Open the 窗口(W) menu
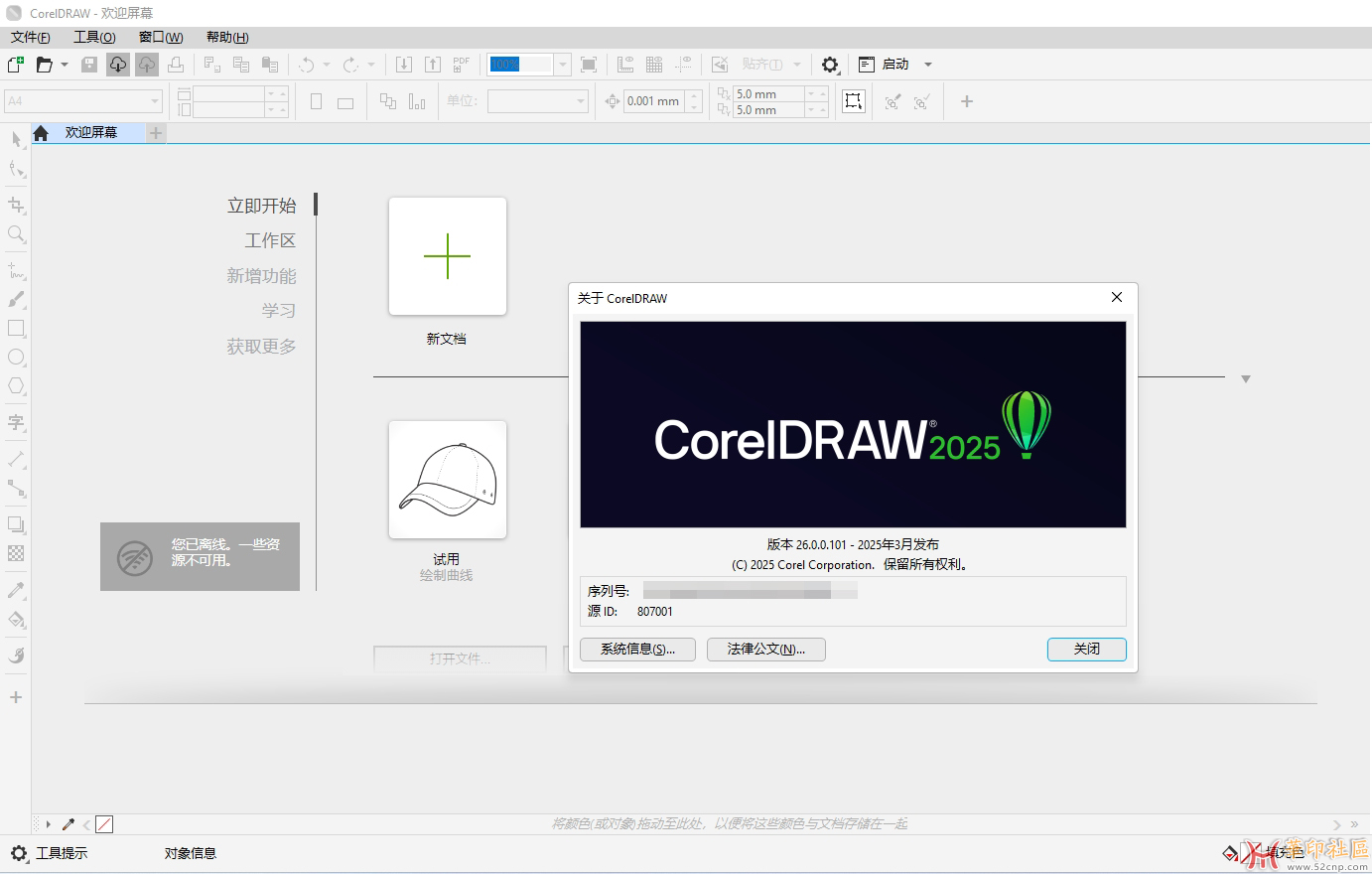Image resolution: width=1372 pixels, height=874 pixels. (x=161, y=37)
